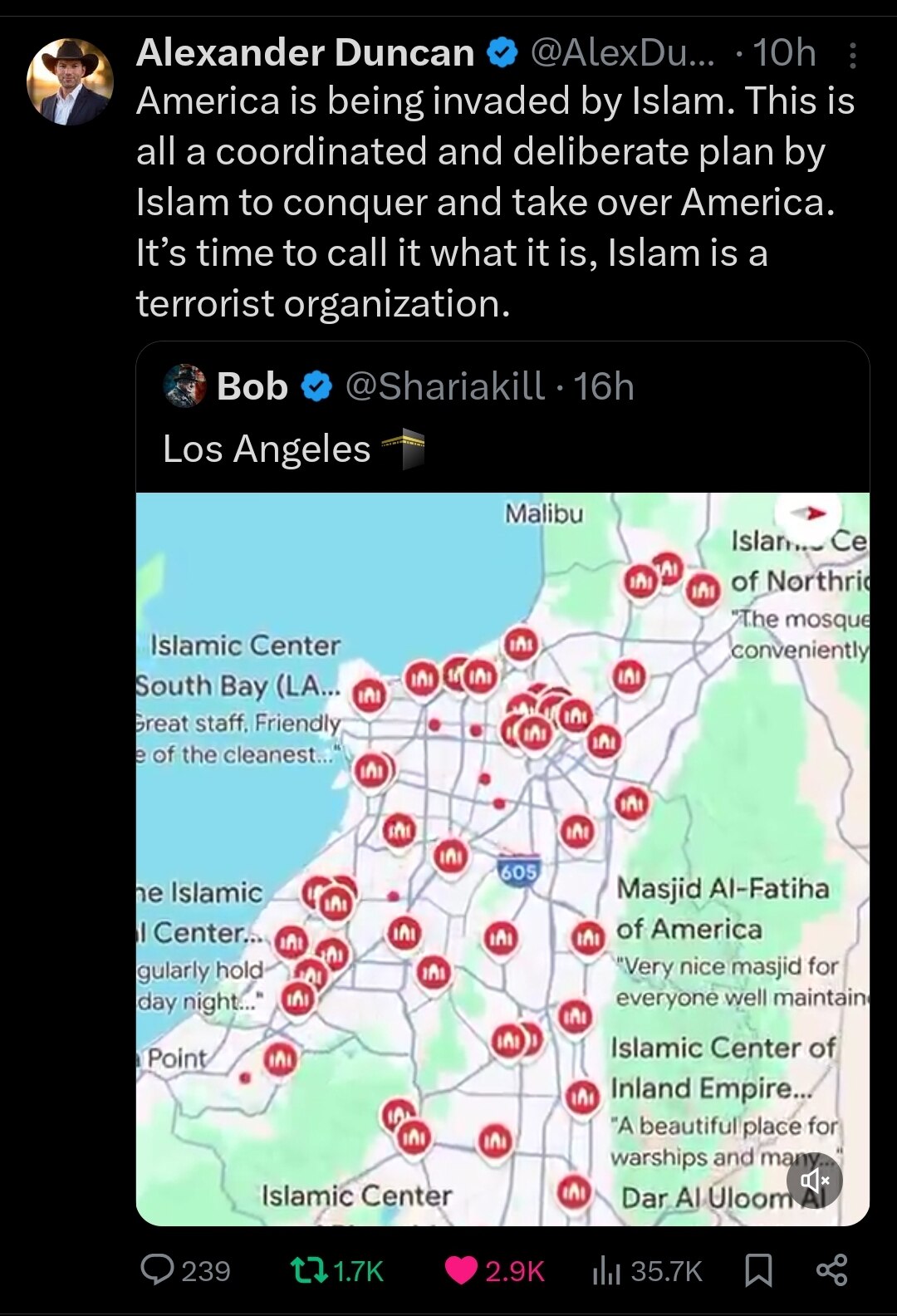The width and height of the screenshot is (897, 1316).
Task: Open the @Shariakill handle
Action: [x=444, y=386]
